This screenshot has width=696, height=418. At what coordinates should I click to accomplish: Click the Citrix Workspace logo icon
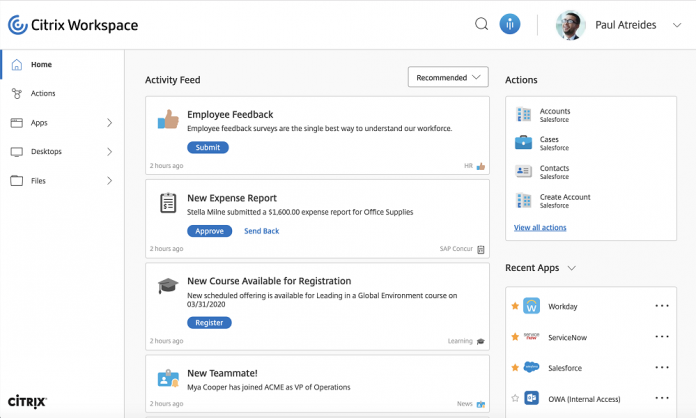tap(18, 25)
